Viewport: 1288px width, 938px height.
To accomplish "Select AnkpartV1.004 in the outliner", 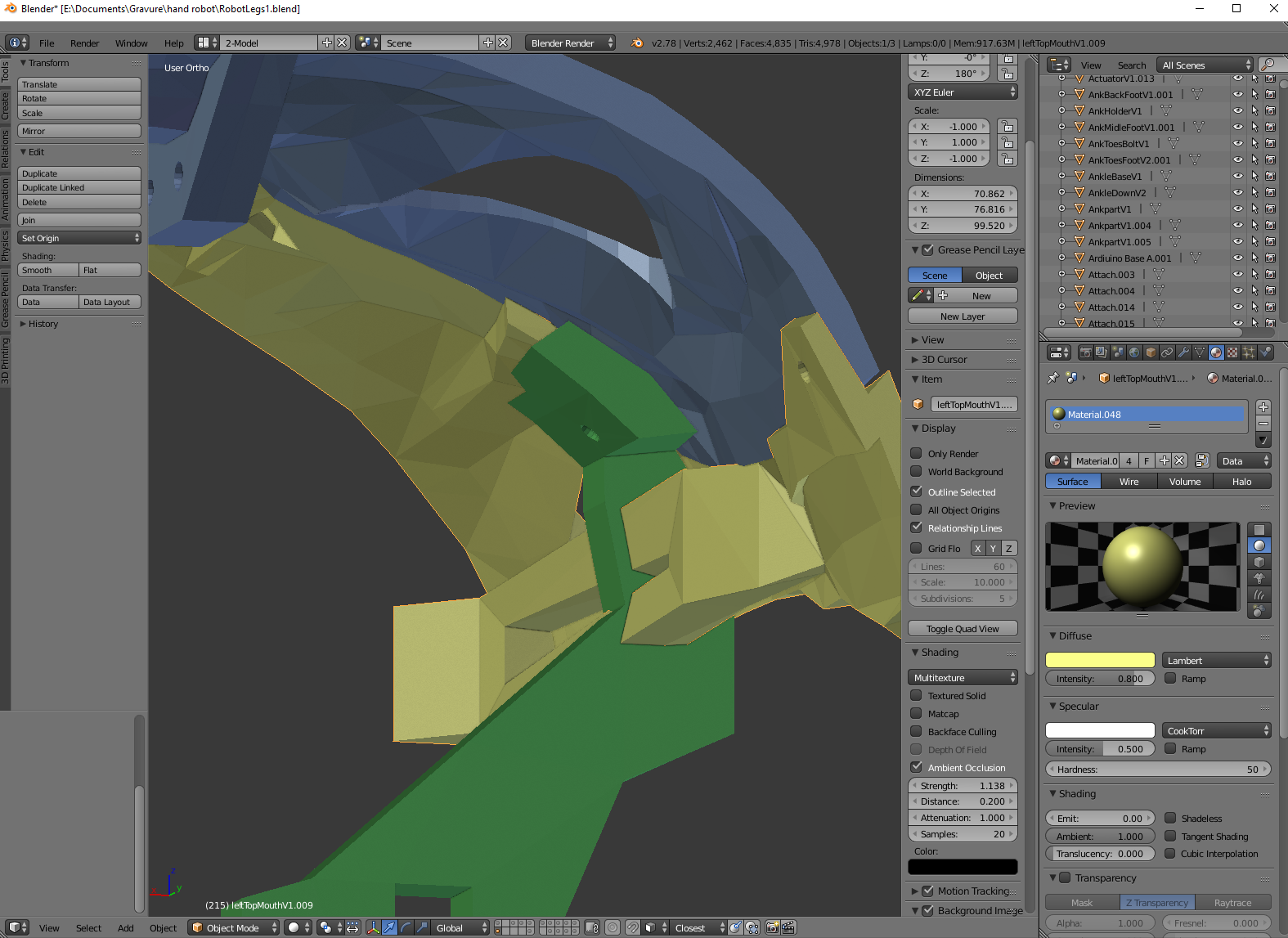I will tap(1119, 226).
